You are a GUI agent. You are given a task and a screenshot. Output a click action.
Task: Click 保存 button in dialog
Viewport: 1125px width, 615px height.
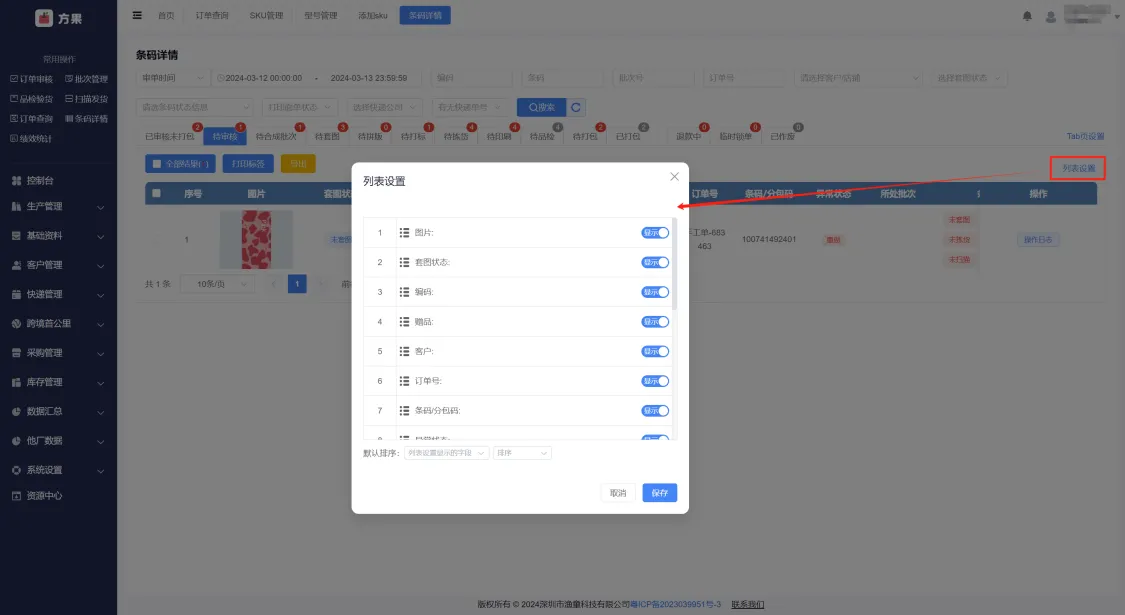[x=659, y=493]
